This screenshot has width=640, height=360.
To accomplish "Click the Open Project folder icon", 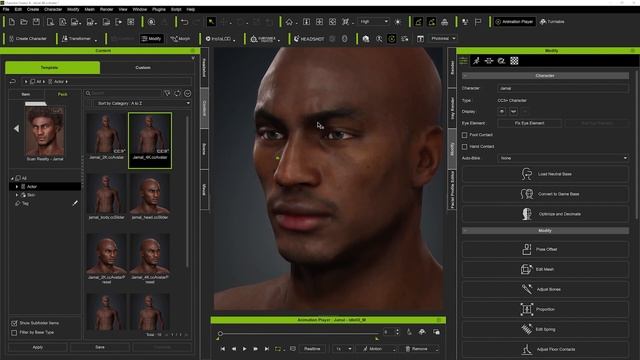I will click(24, 22).
